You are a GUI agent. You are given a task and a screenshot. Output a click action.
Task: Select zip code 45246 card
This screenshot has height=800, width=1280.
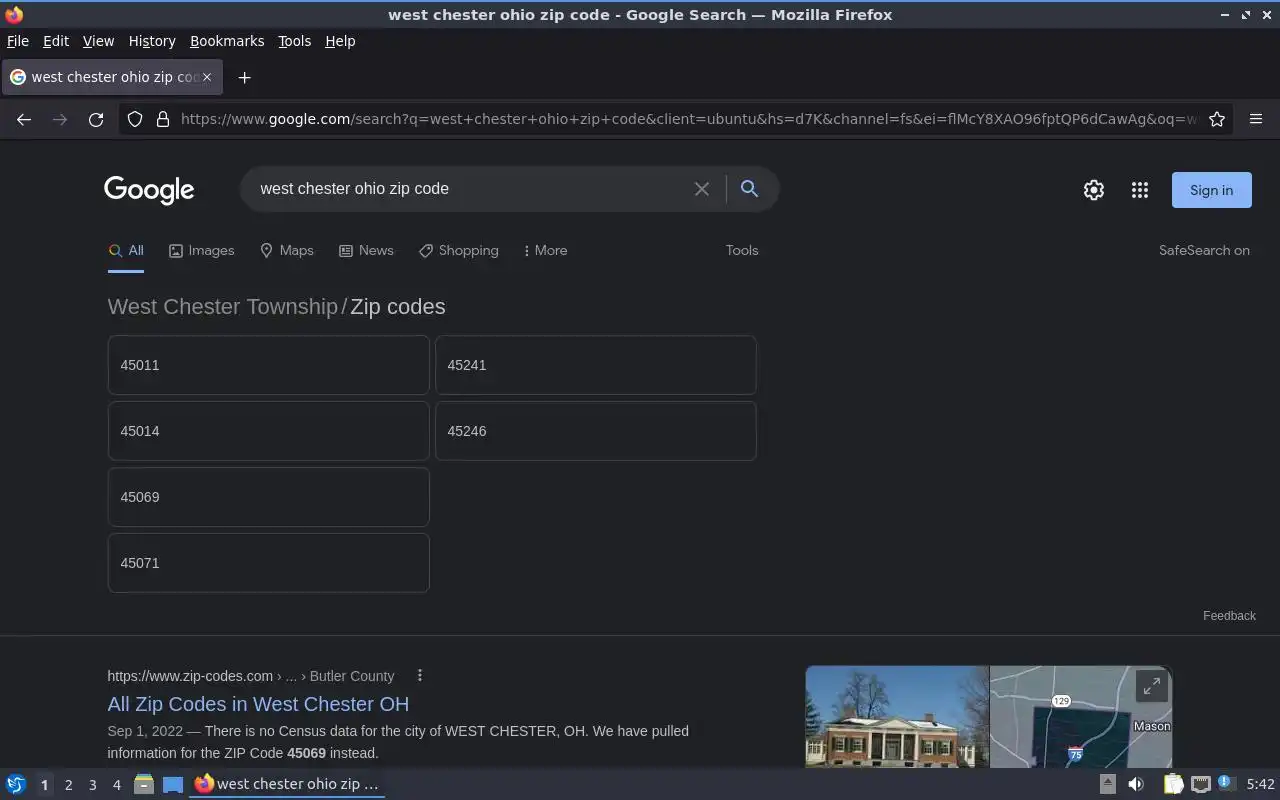(x=595, y=431)
